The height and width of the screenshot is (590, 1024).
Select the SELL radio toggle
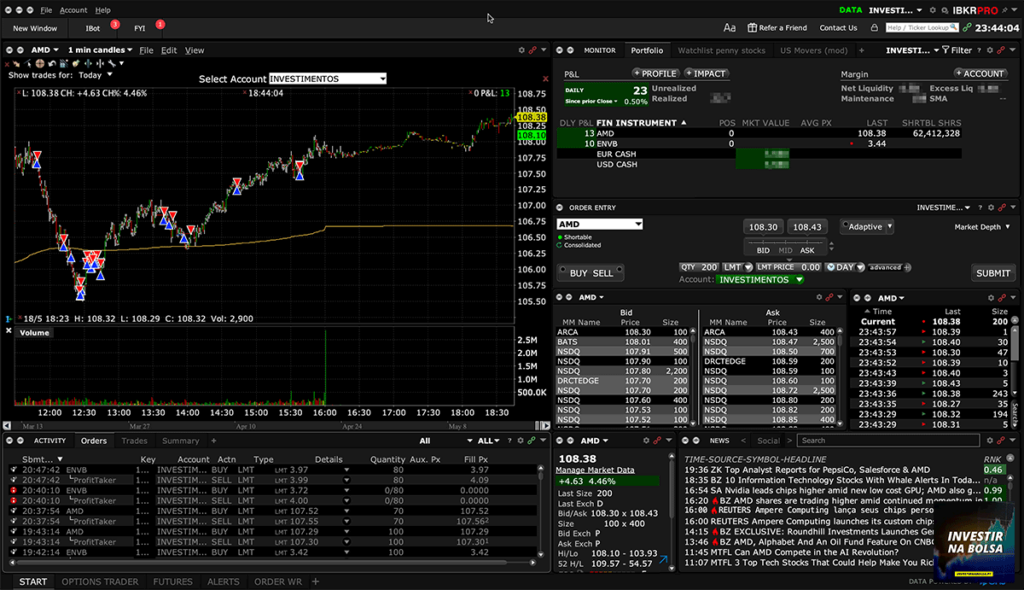tap(619, 270)
